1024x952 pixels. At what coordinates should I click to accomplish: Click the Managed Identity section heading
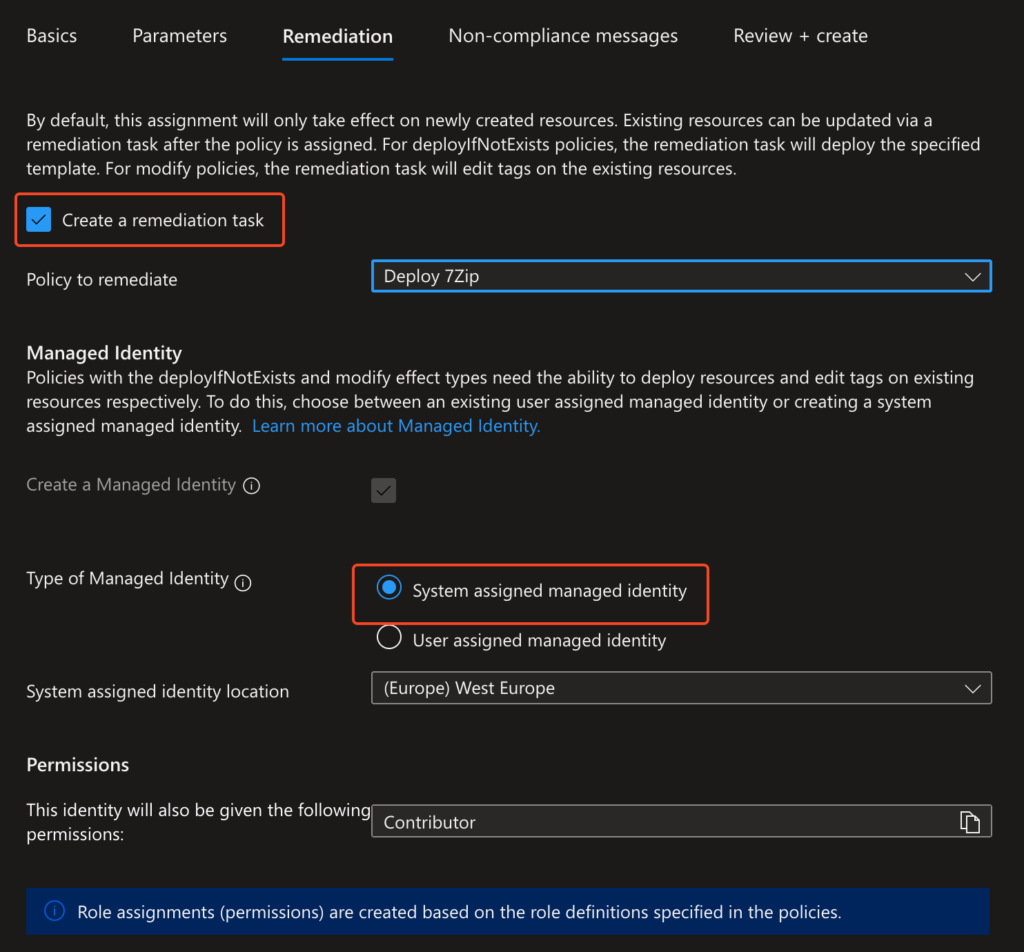[x=104, y=353]
